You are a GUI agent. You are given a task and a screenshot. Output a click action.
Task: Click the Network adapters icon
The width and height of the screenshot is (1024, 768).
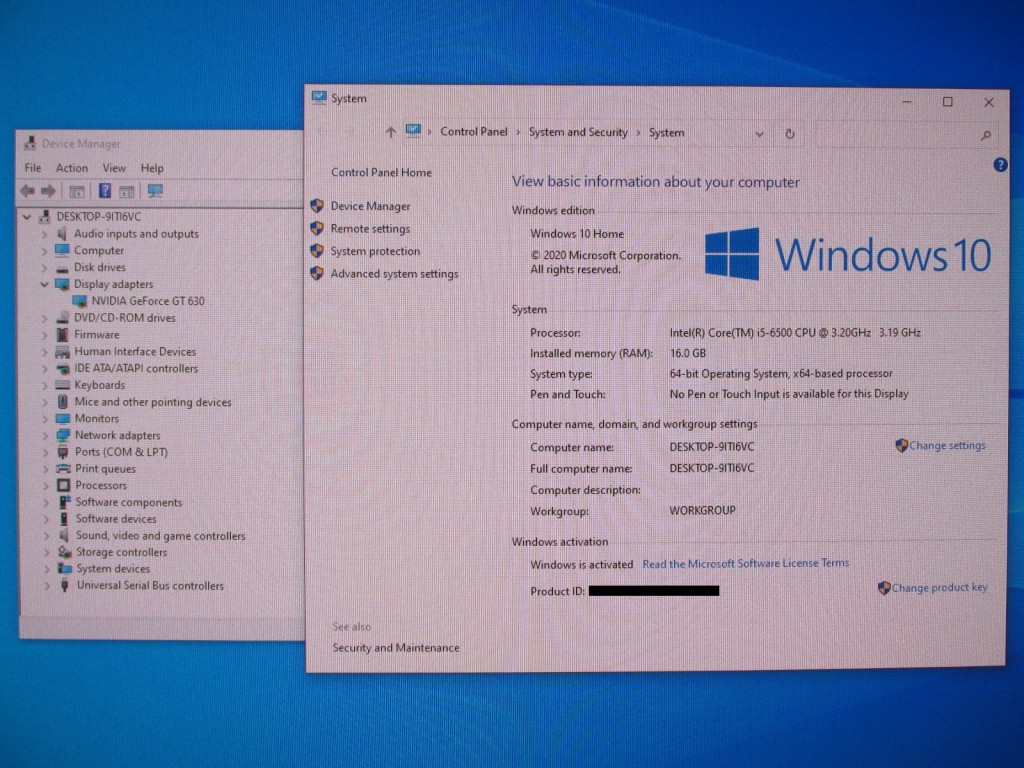tap(63, 435)
